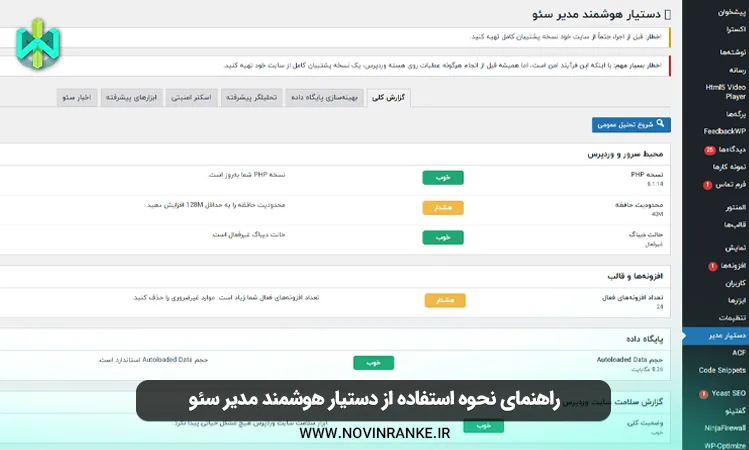Click the 128M memory recommendation text
The height and width of the screenshot is (450, 749).
coord(215,205)
